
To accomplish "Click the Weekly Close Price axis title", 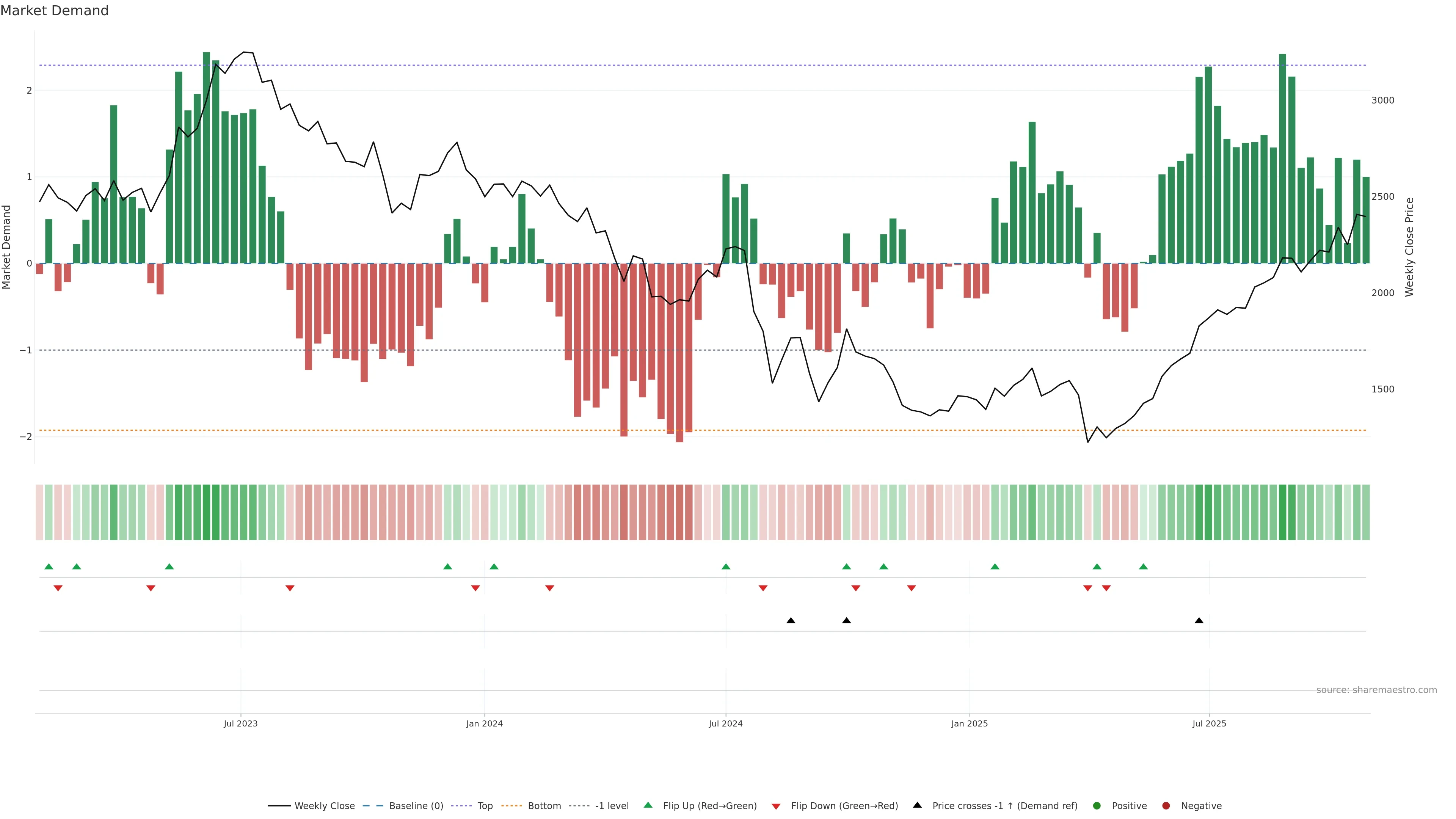I will [x=1409, y=247].
